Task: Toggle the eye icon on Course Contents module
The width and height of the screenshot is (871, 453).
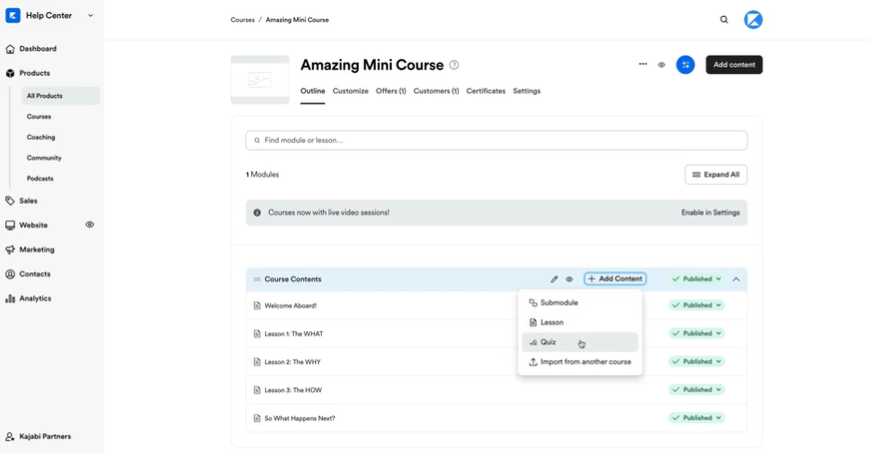Action: [569, 279]
